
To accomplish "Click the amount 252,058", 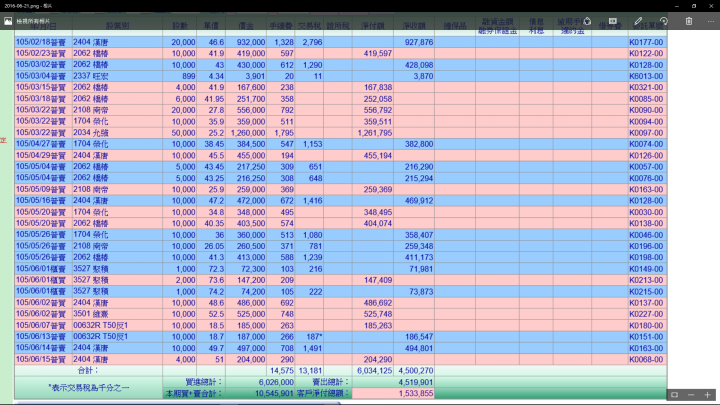I will click(x=377, y=99).
